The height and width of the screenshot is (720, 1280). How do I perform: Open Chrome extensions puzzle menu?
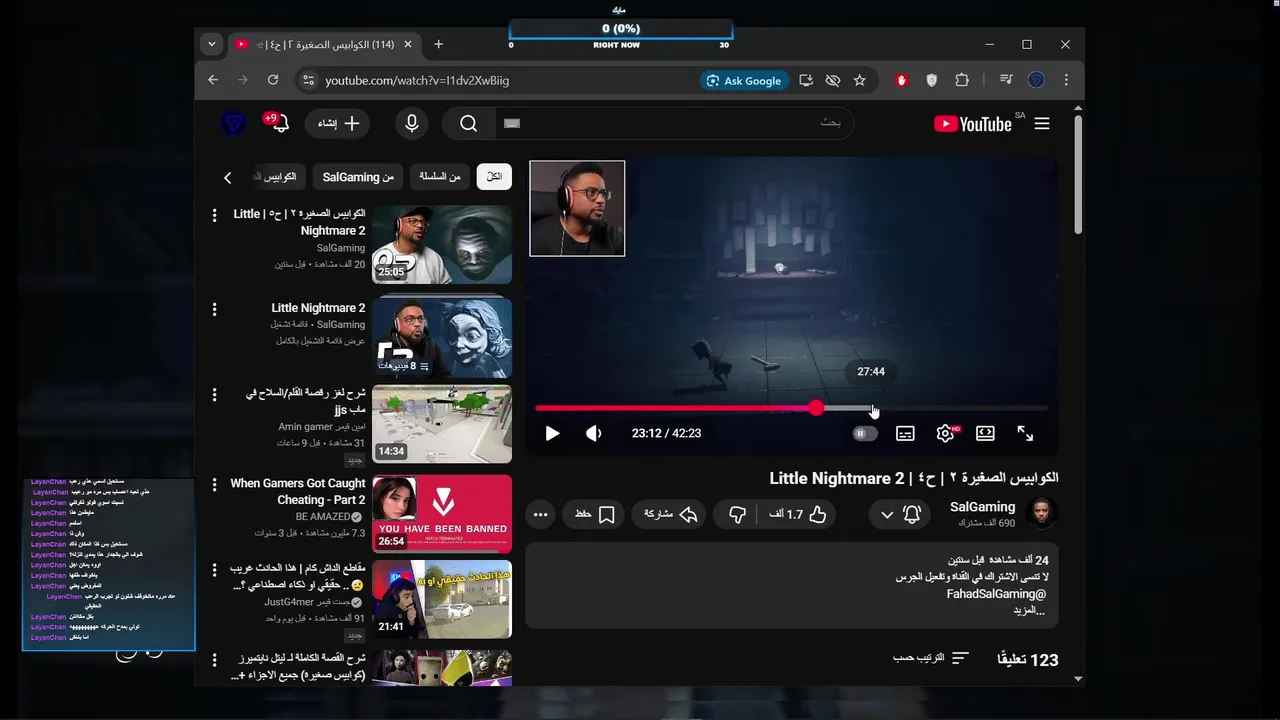coord(962,80)
